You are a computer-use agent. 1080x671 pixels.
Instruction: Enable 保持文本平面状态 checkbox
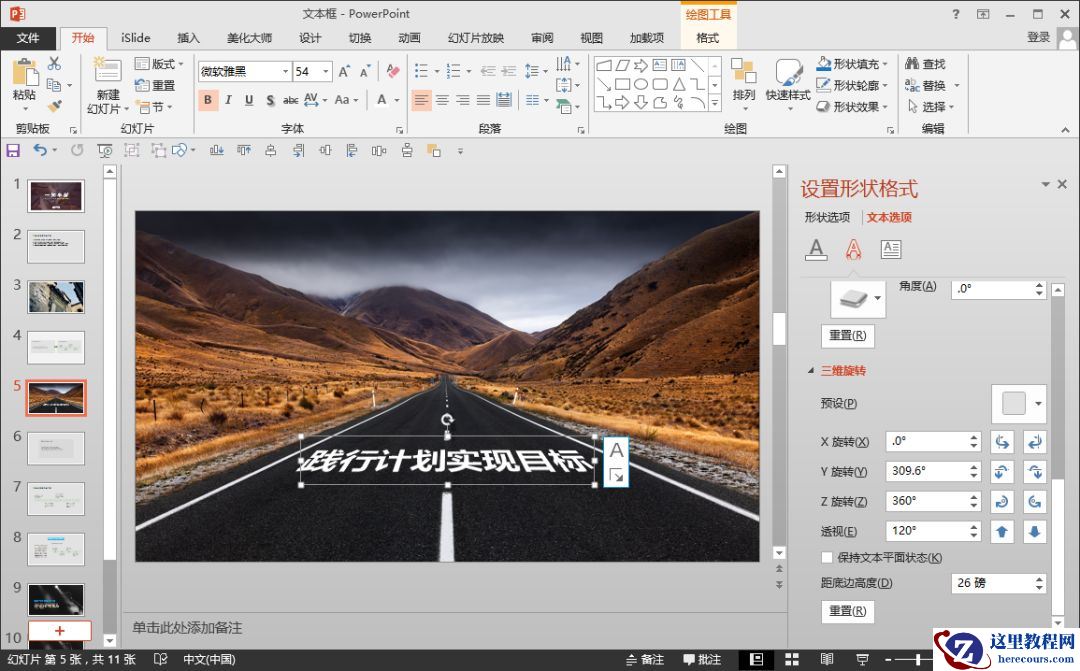(827, 558)
